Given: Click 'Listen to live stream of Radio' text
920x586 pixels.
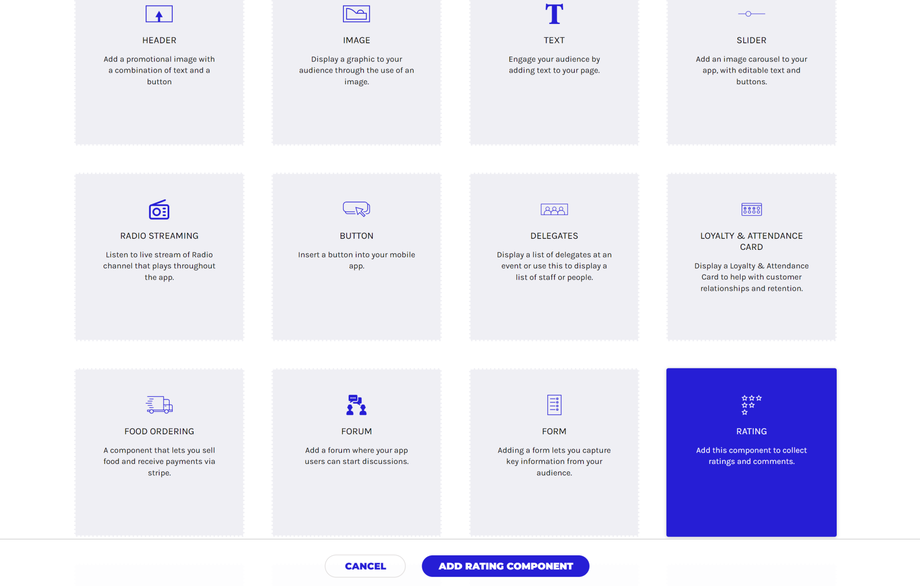Looking at the screenshot, I should point(159,266).
